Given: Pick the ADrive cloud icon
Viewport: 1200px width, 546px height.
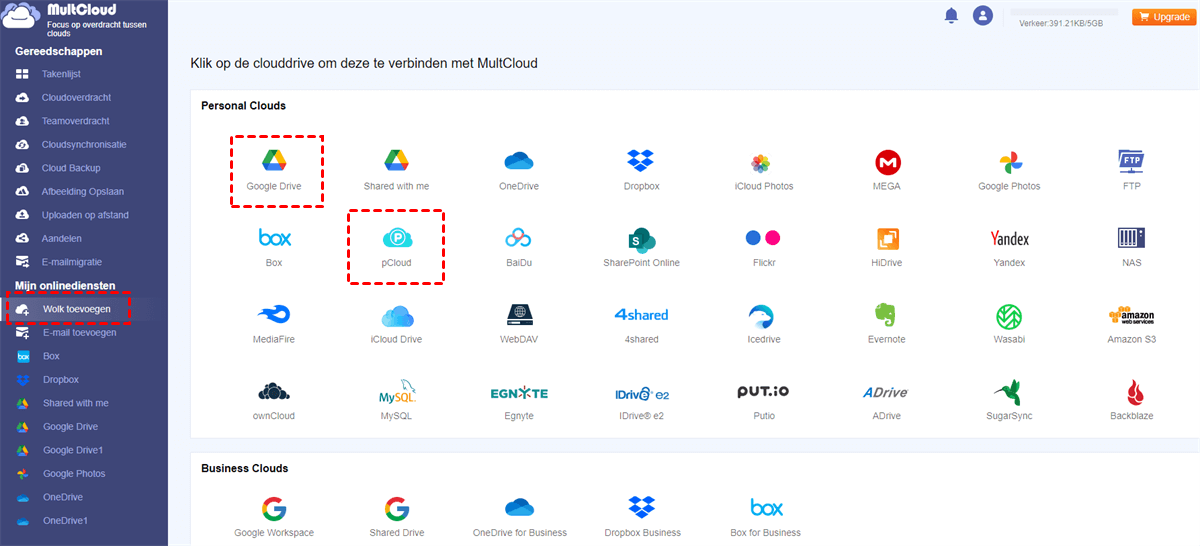Looking at the screenshot, I should point(887,393).
